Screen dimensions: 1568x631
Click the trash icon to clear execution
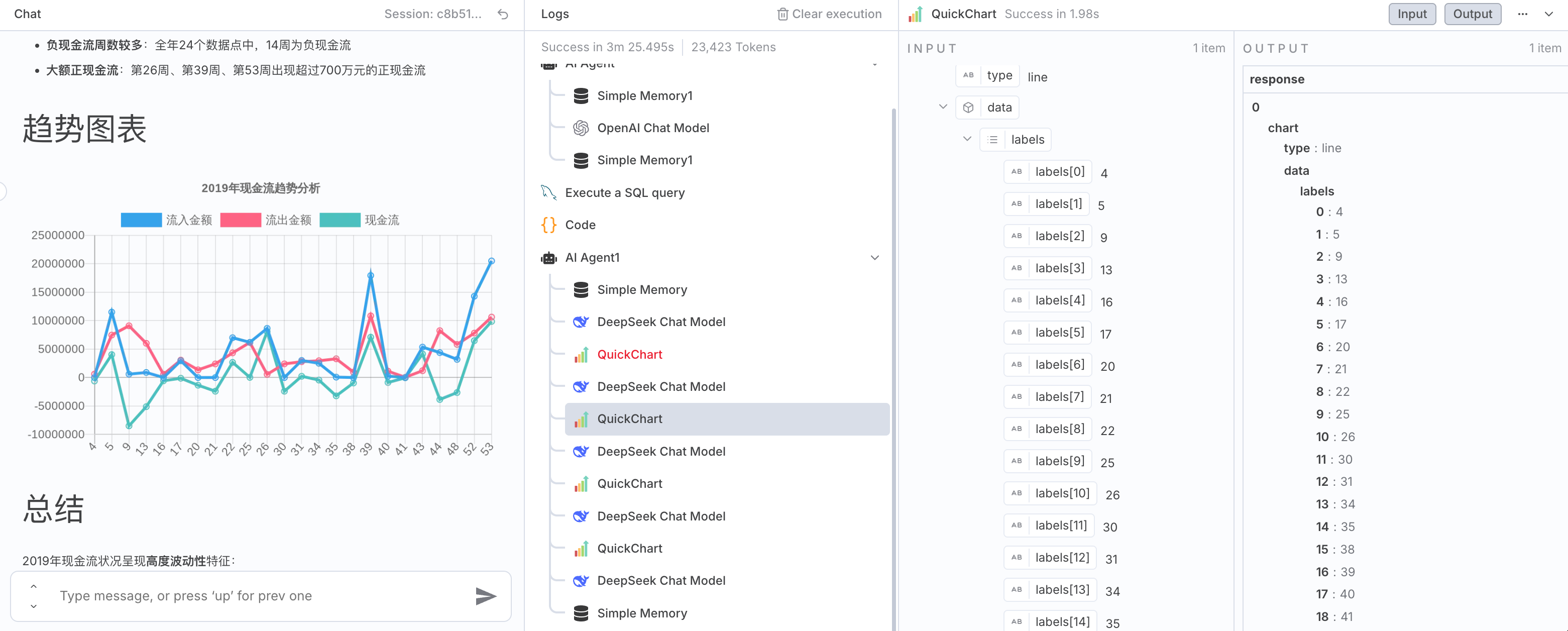tap(783, 14)
